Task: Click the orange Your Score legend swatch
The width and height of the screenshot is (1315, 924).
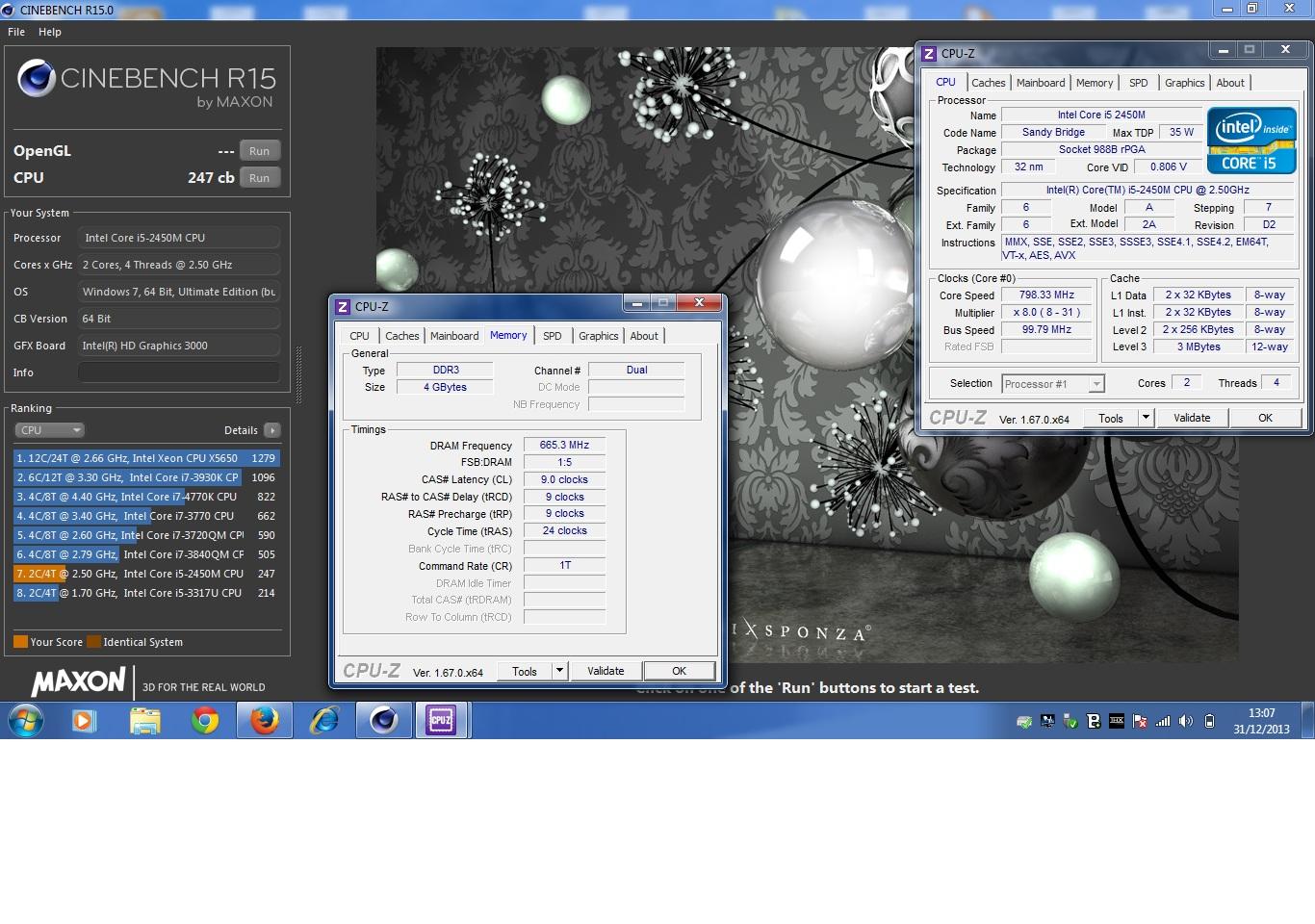Action: (20, 642)
